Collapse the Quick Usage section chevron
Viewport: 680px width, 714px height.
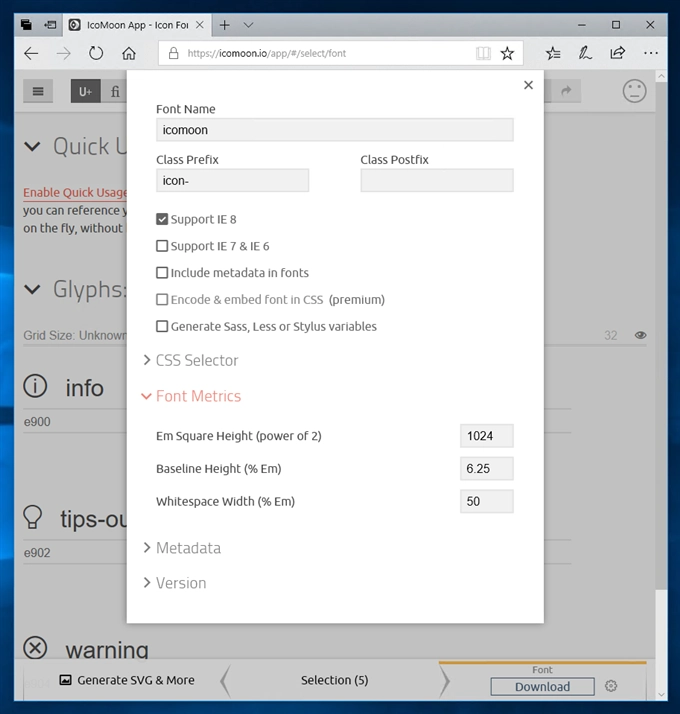32,147
